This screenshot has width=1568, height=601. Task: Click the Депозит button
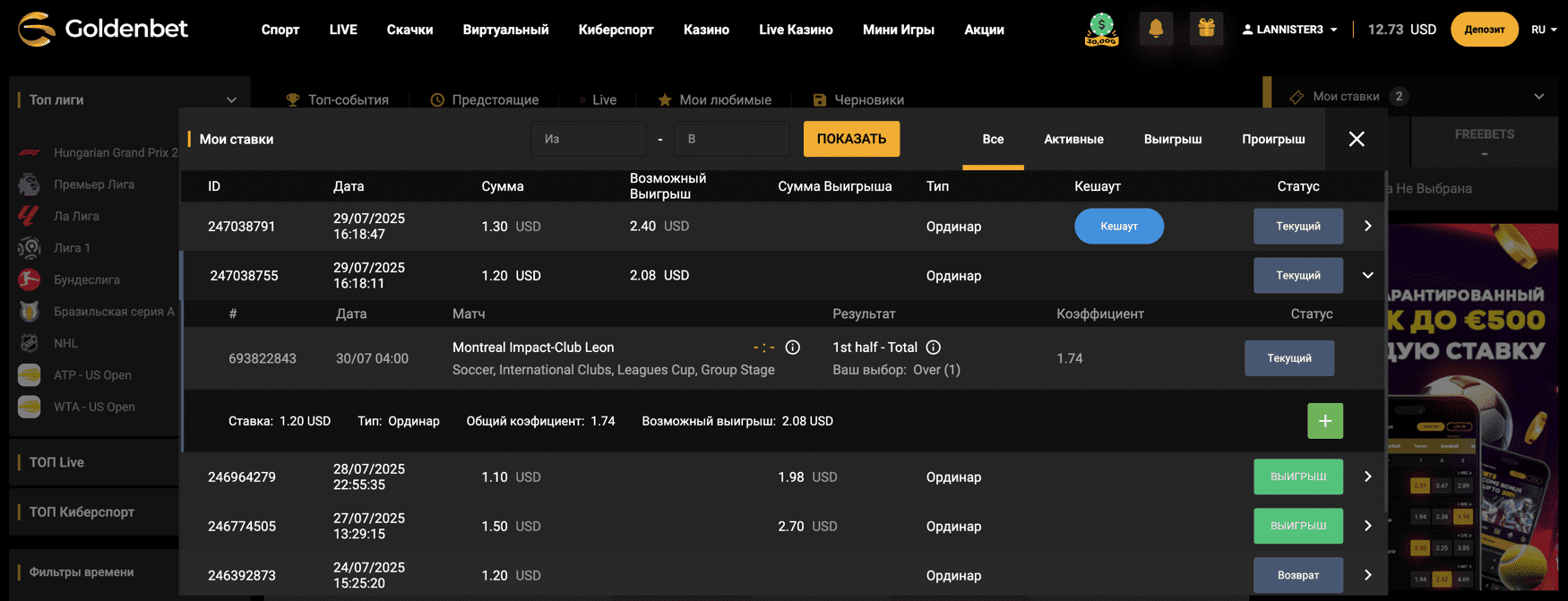[1485, 30]
